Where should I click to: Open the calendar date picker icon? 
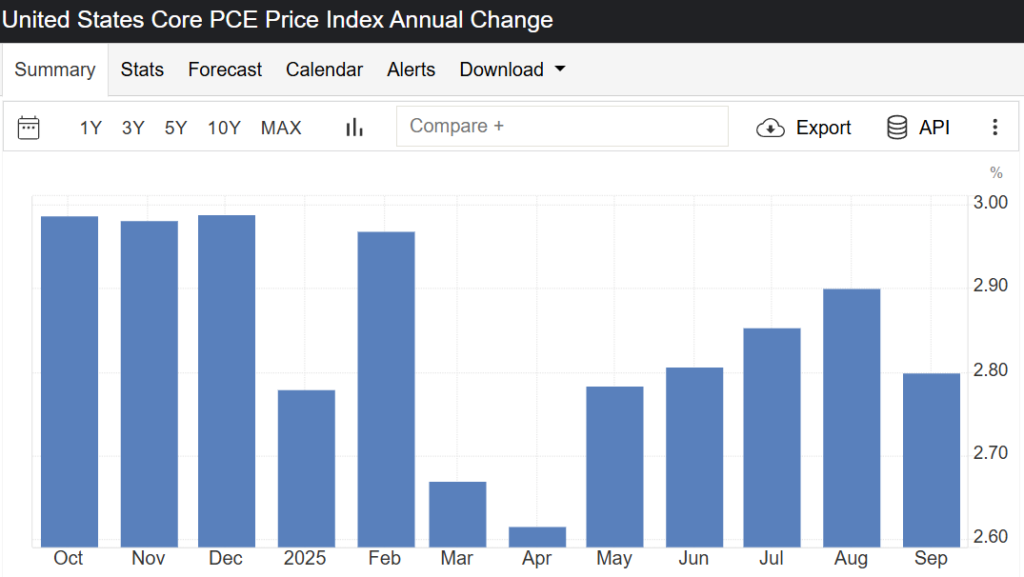(x=29, y=127)
